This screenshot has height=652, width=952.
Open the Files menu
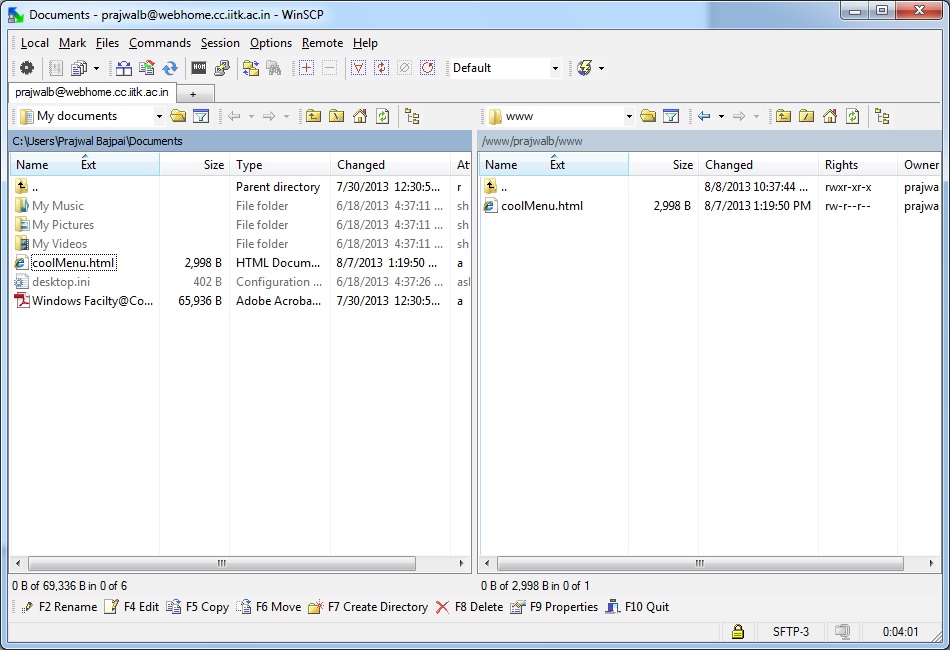click(x=107, y=43)
